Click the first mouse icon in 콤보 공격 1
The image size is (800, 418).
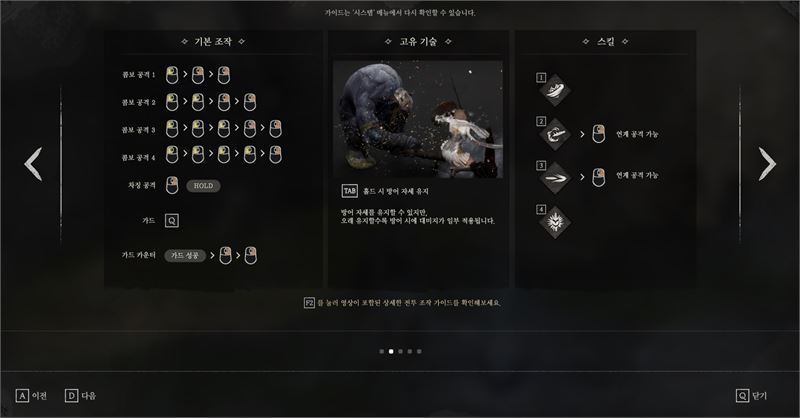click(x=172, y=75)
